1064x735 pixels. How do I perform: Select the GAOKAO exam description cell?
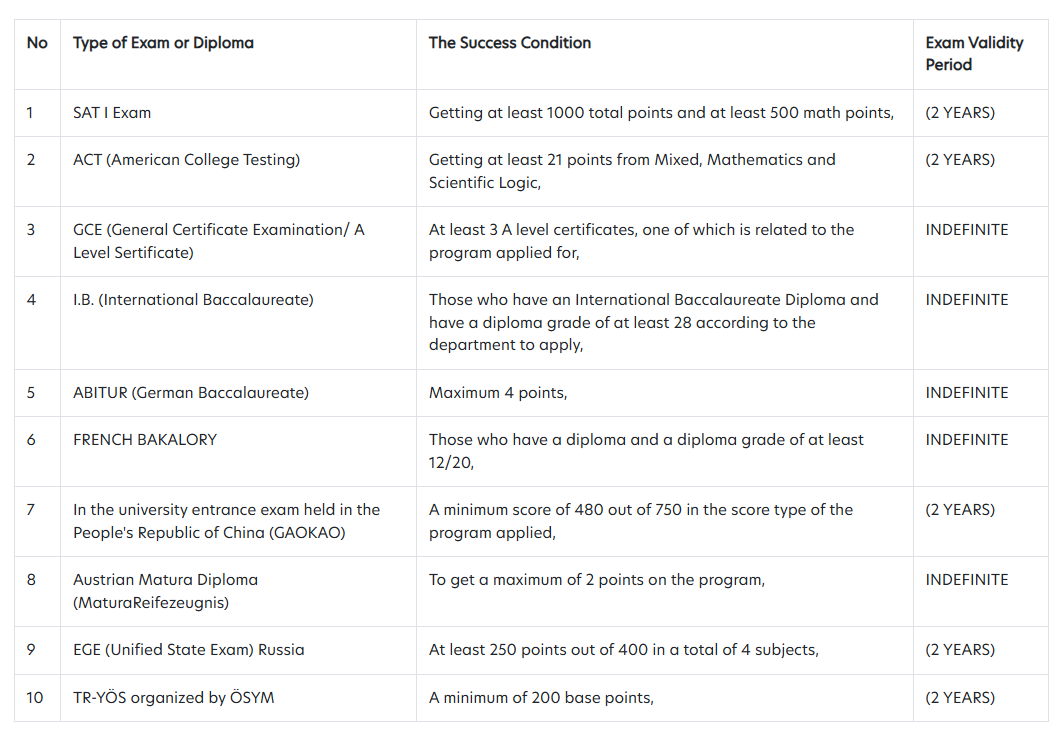pyautogui.click(x=227, y=521)
